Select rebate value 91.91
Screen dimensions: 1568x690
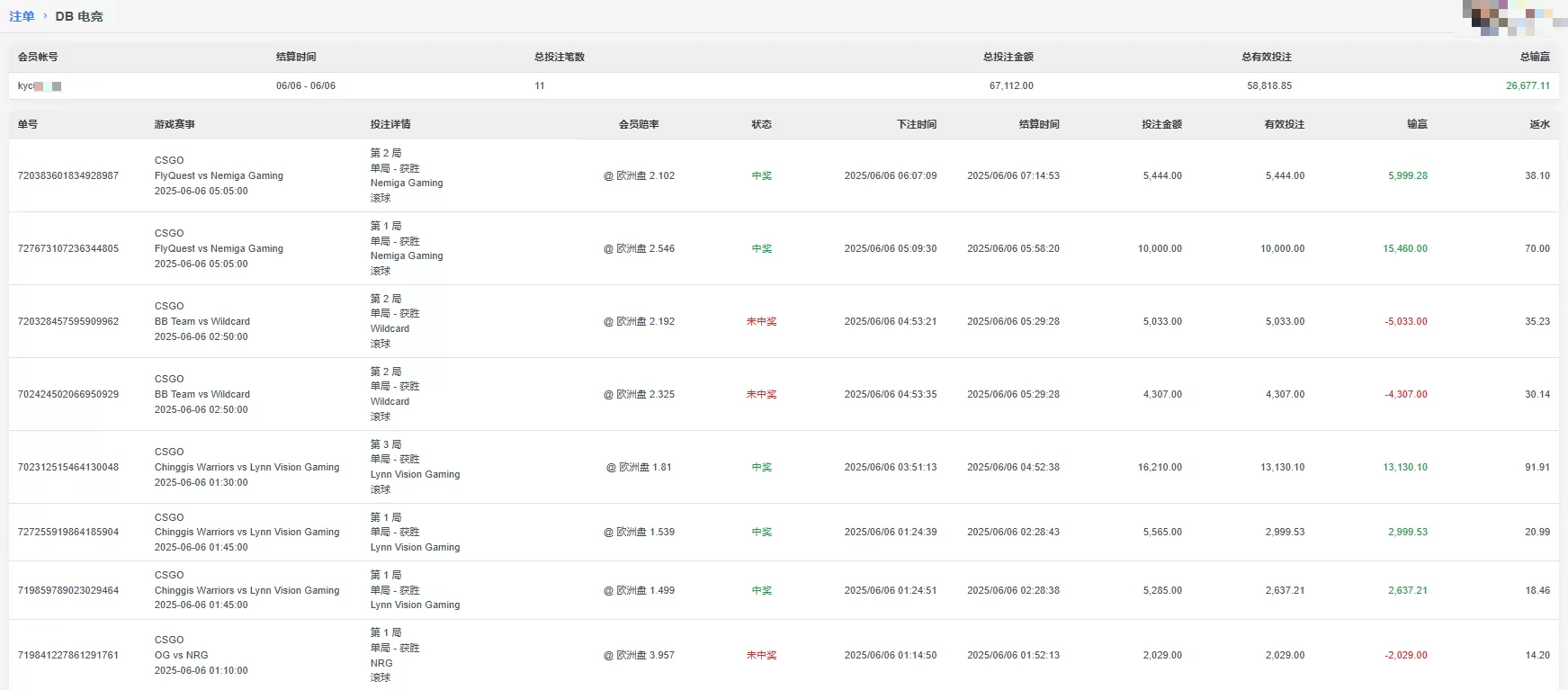tap(1537, 468)
